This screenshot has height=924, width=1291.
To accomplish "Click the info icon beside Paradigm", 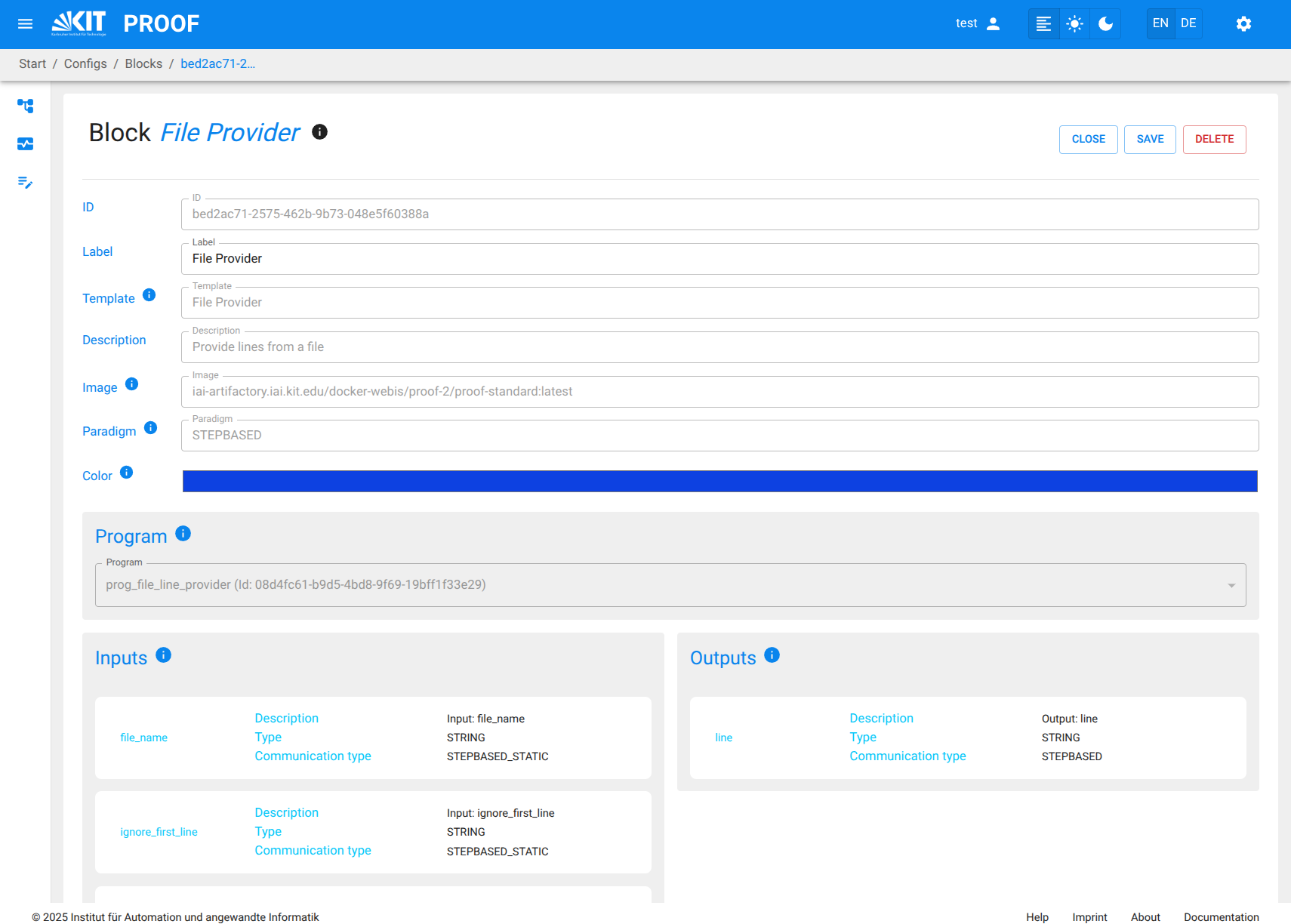I will click(x=151, y=427).
